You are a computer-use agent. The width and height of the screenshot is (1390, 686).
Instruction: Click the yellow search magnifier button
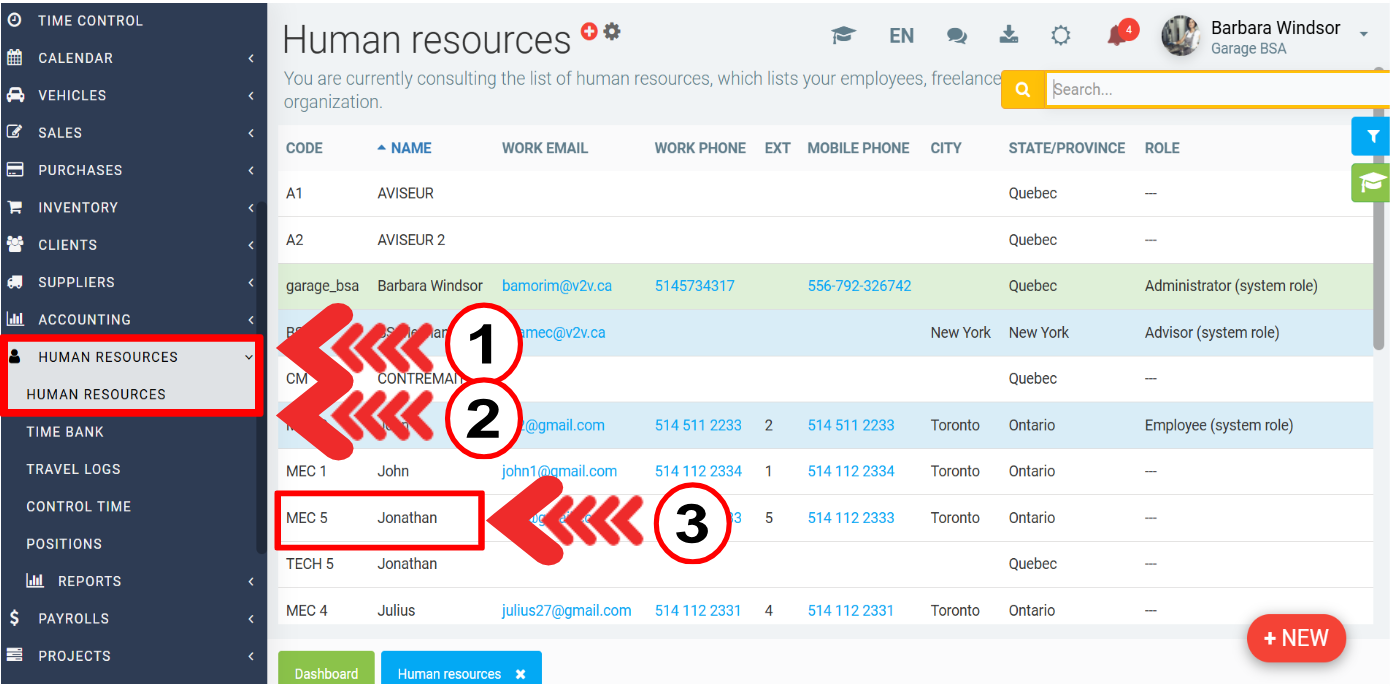[x=1023, y=89]
